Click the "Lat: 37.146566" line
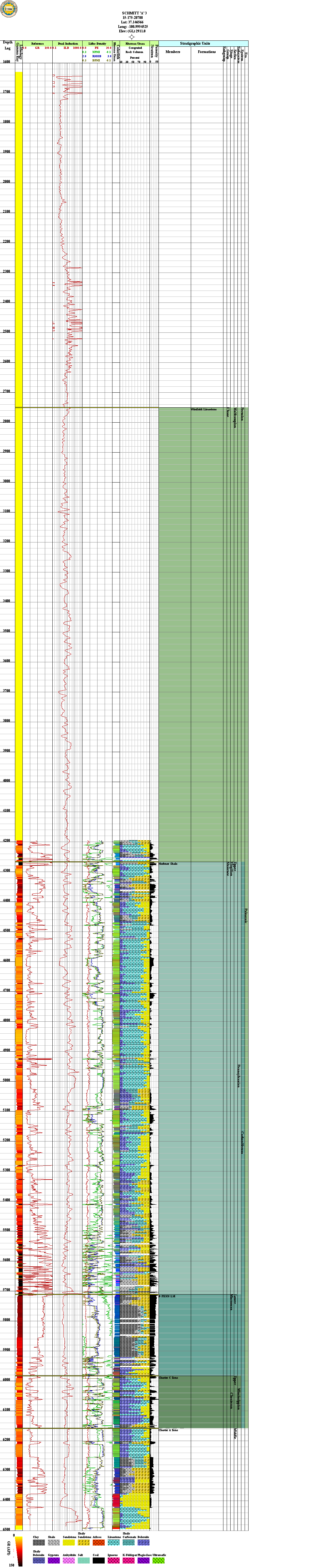The image size is (323, 1568). (132, 22)
